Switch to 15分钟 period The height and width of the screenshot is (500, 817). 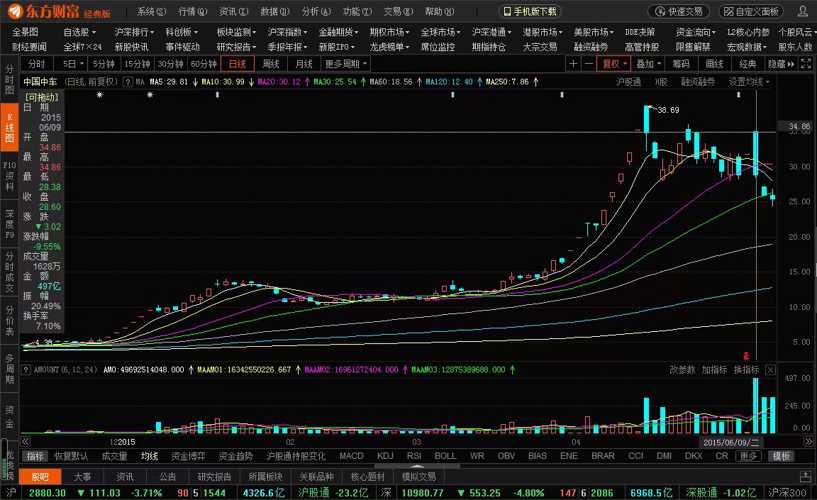click(x=137, y=64)
